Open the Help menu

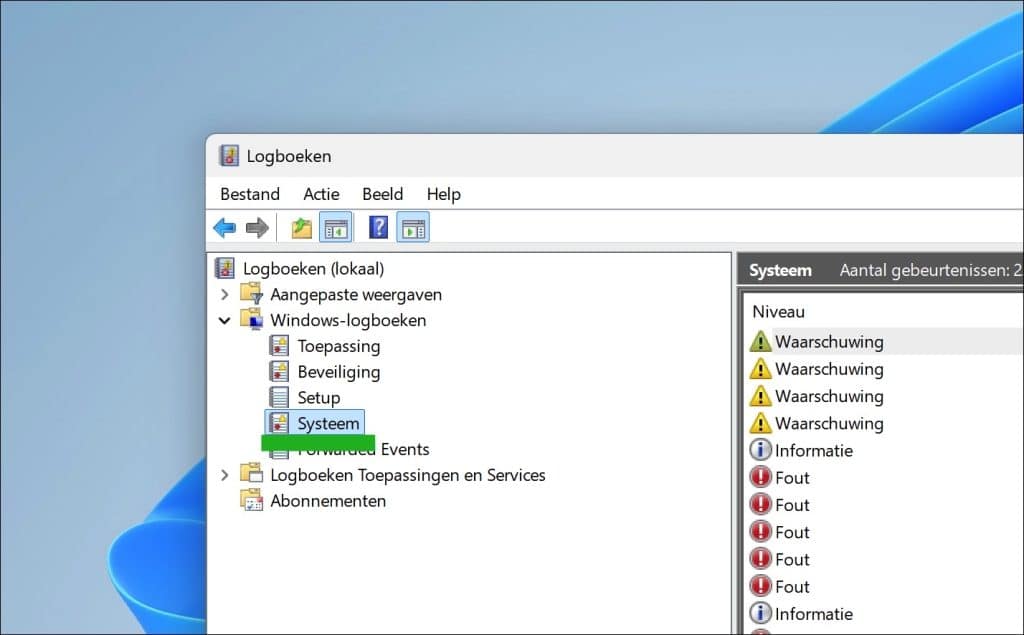(443, 194)
